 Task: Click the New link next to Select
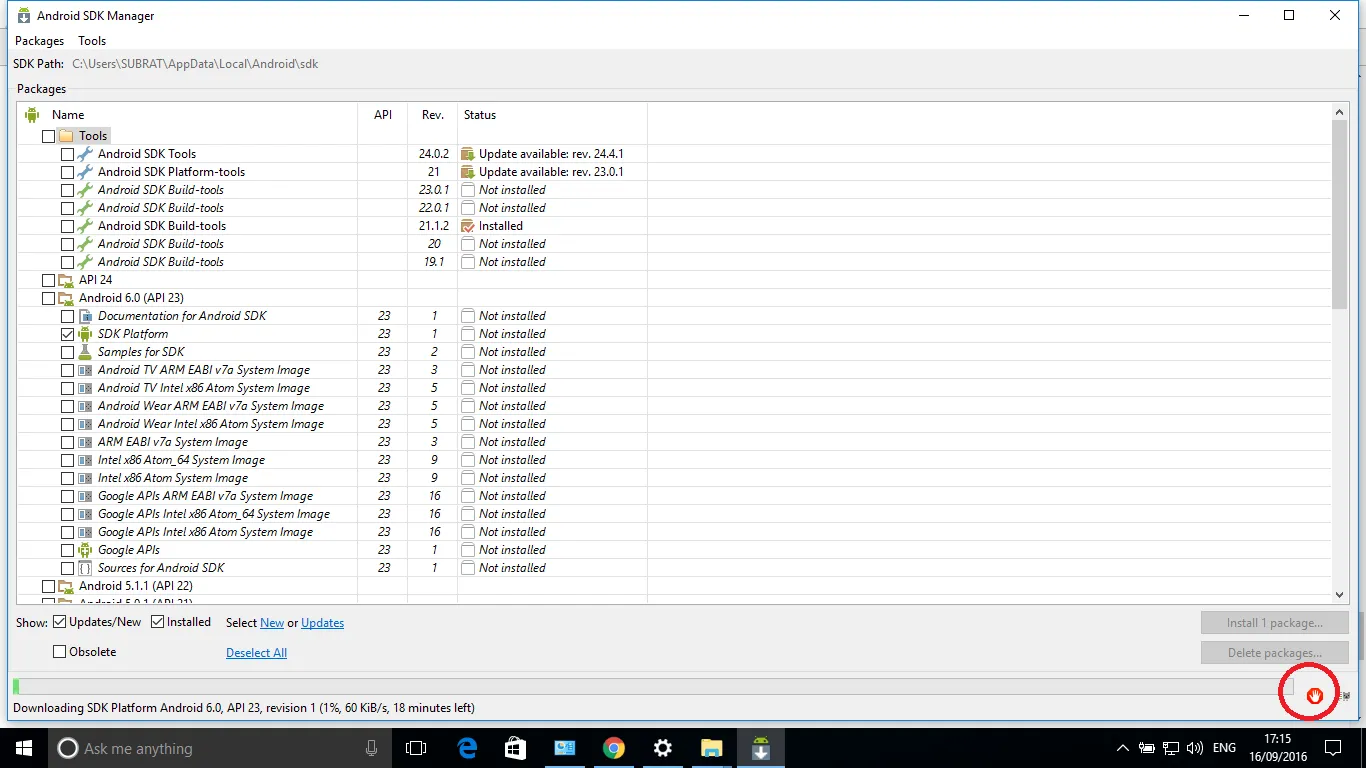[x=272, y=623]
